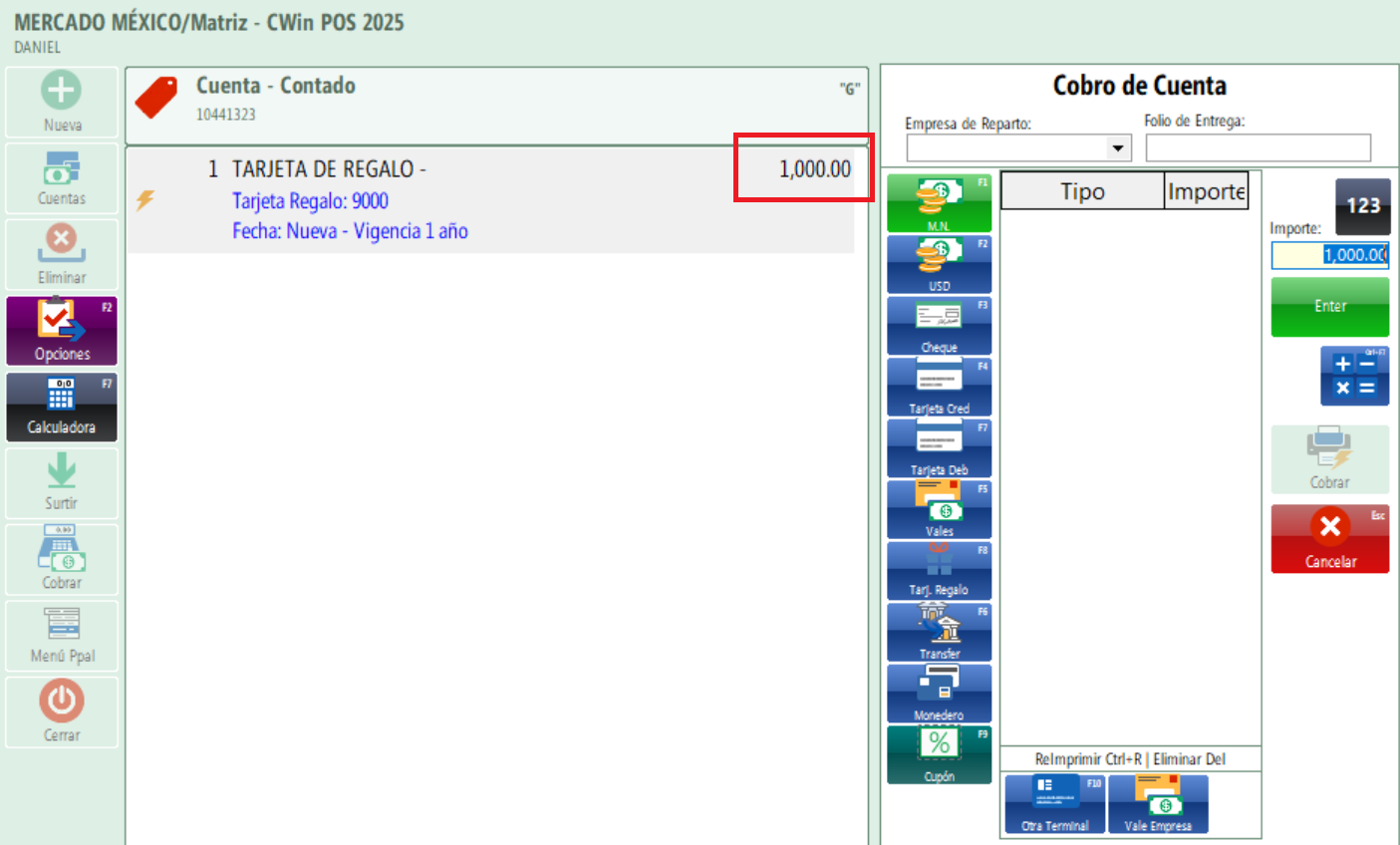Open the blue math operations calculator
Screen dimensions: 1400x845
click(1354, 376)
